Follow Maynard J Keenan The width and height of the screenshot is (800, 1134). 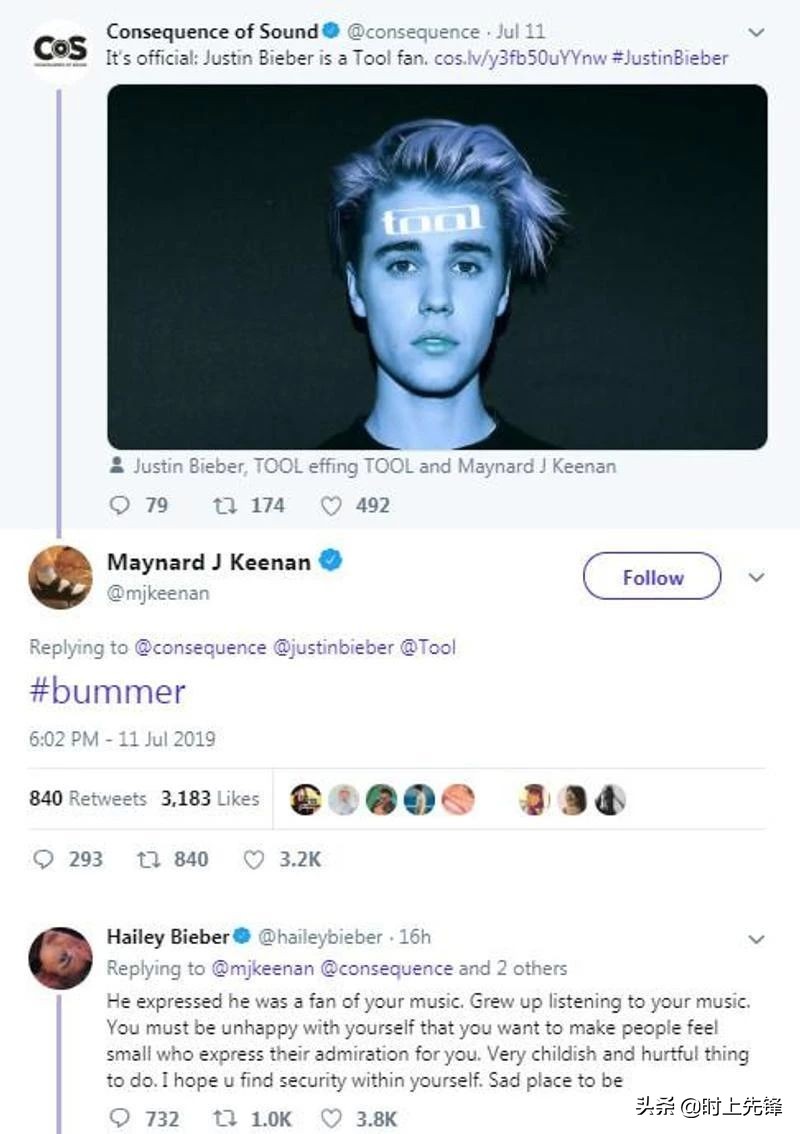pyautogui.click(x=652, y=577)
